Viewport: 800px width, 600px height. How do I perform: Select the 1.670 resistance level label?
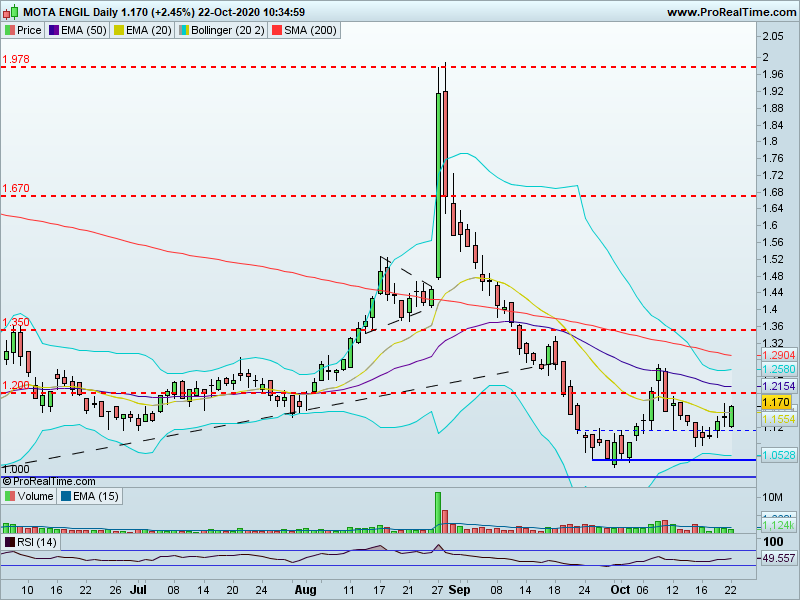(16, 188)
